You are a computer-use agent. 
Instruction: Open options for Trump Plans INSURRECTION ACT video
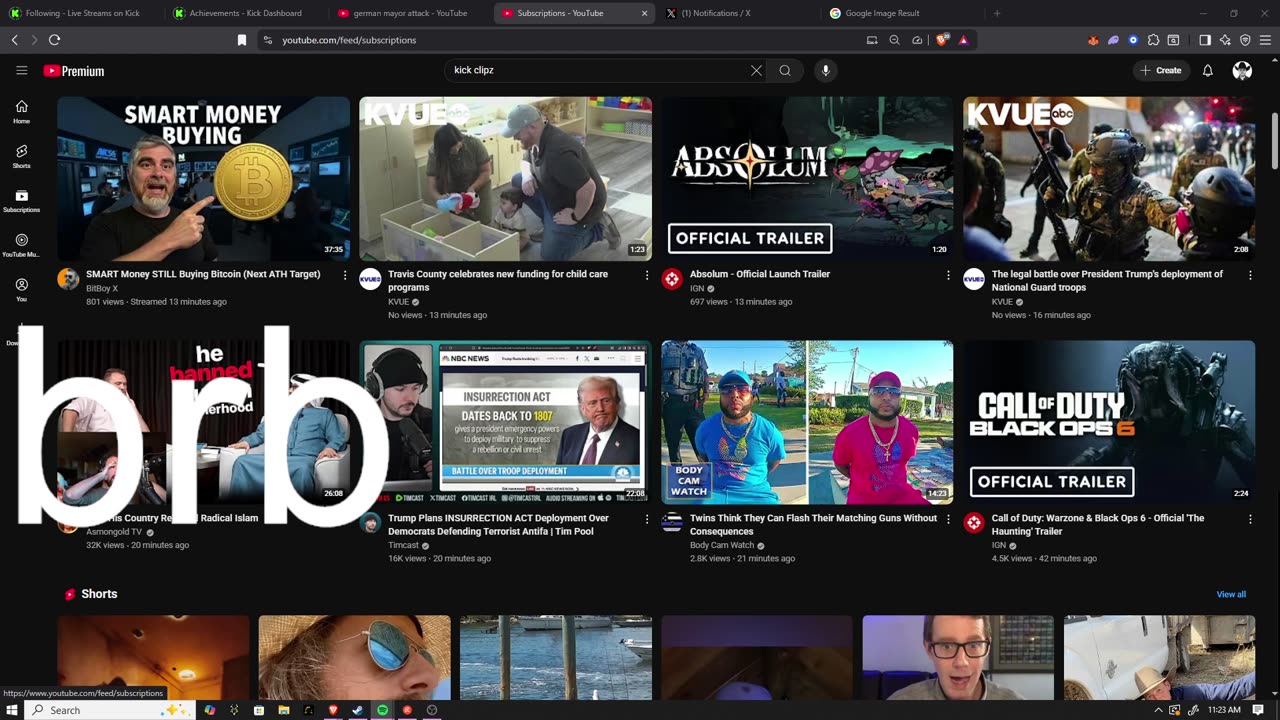click(647, 519)
